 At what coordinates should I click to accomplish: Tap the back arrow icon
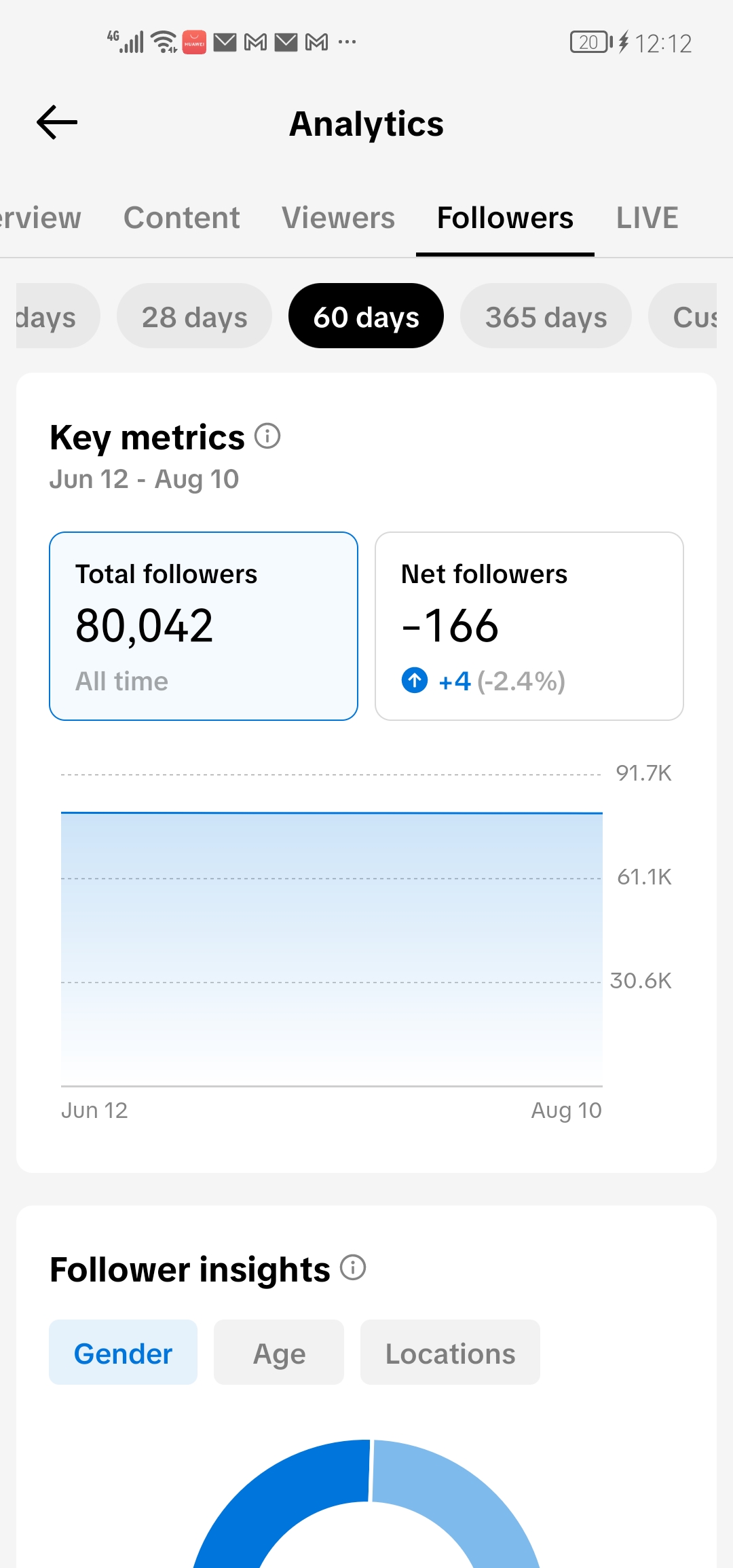click(57, 123)
